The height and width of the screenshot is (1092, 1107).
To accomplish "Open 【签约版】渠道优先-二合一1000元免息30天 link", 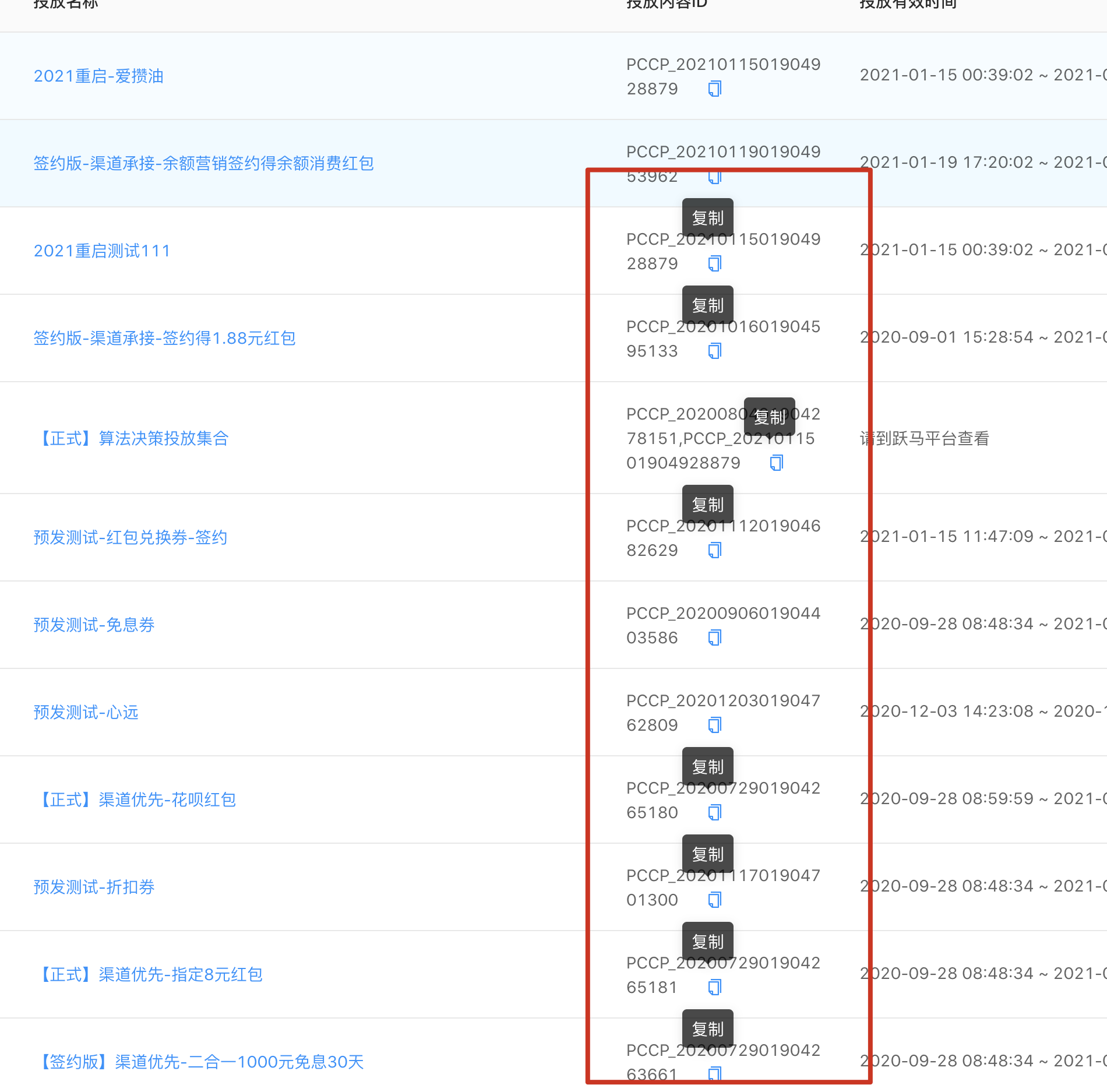I will (199, 1062).
